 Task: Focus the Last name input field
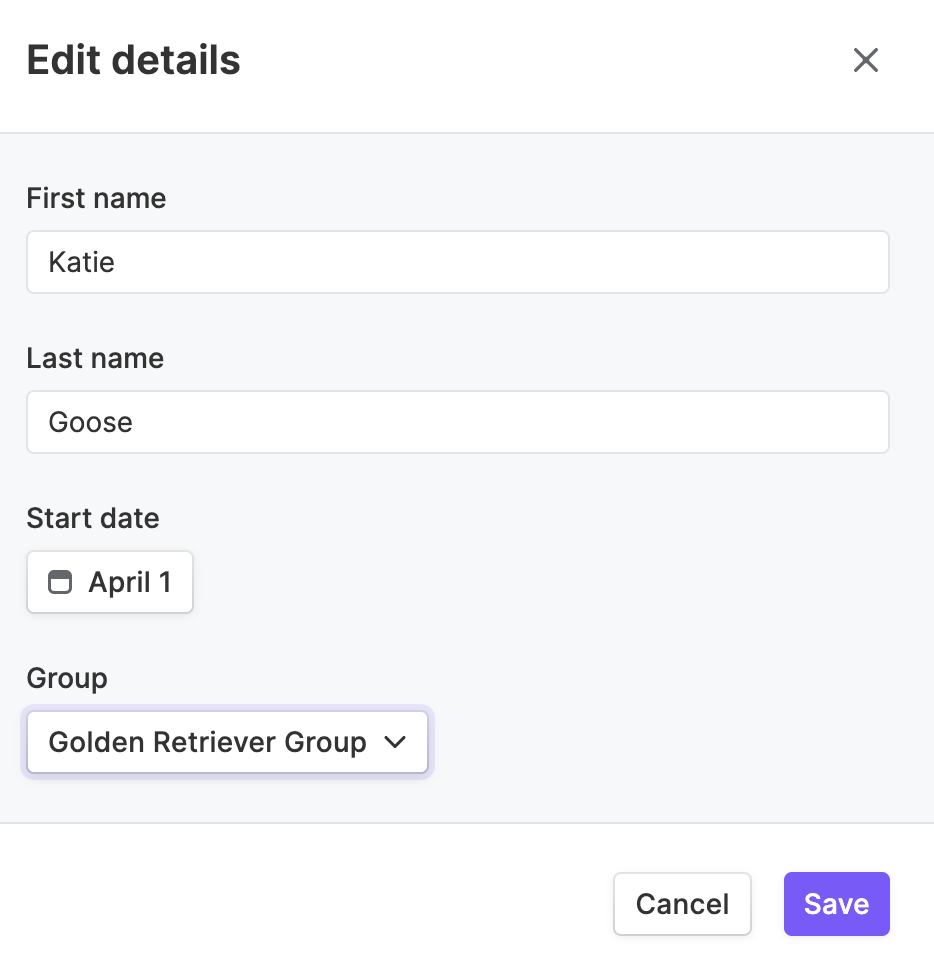pyautogui.click(x=458, y=422)
